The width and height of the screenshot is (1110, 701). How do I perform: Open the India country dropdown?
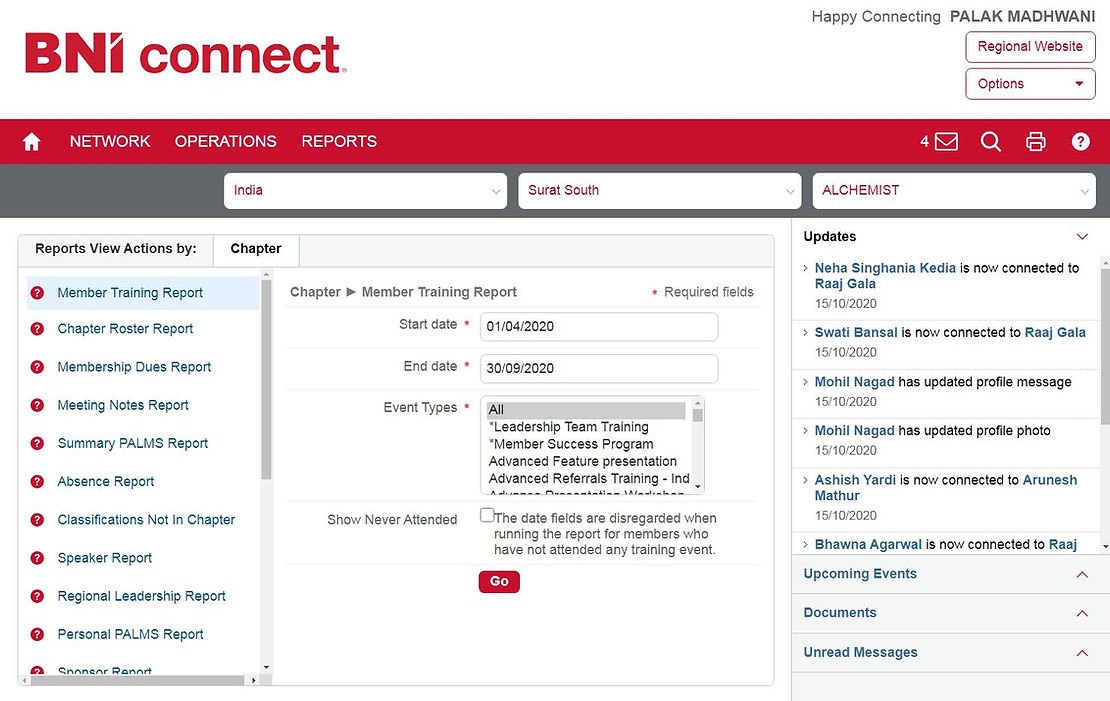(365, 191)
